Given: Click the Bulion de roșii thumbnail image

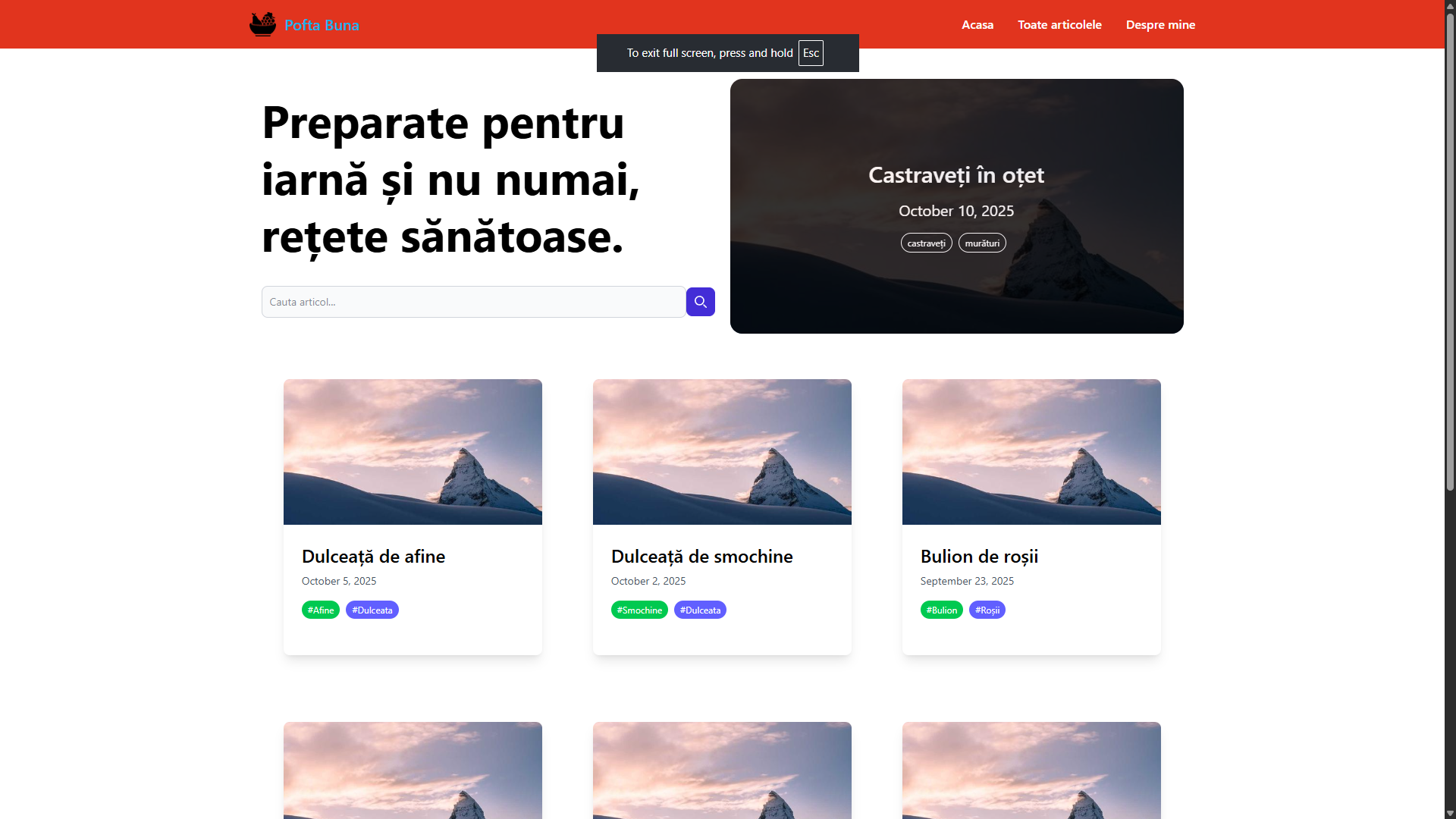Looking at the screenshot, I should [1031, 452].
